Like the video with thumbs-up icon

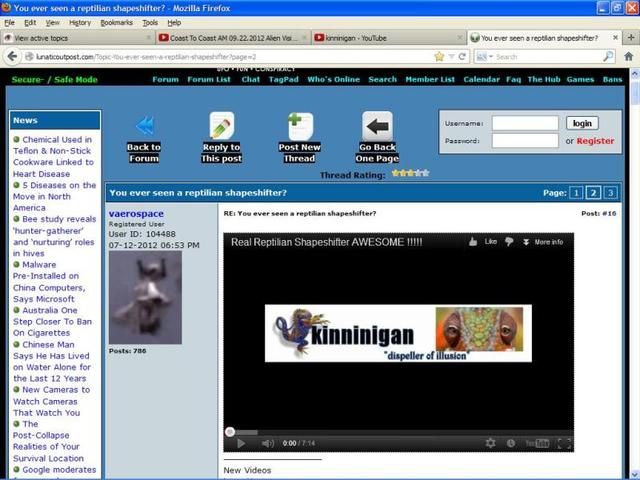(473, 242)
